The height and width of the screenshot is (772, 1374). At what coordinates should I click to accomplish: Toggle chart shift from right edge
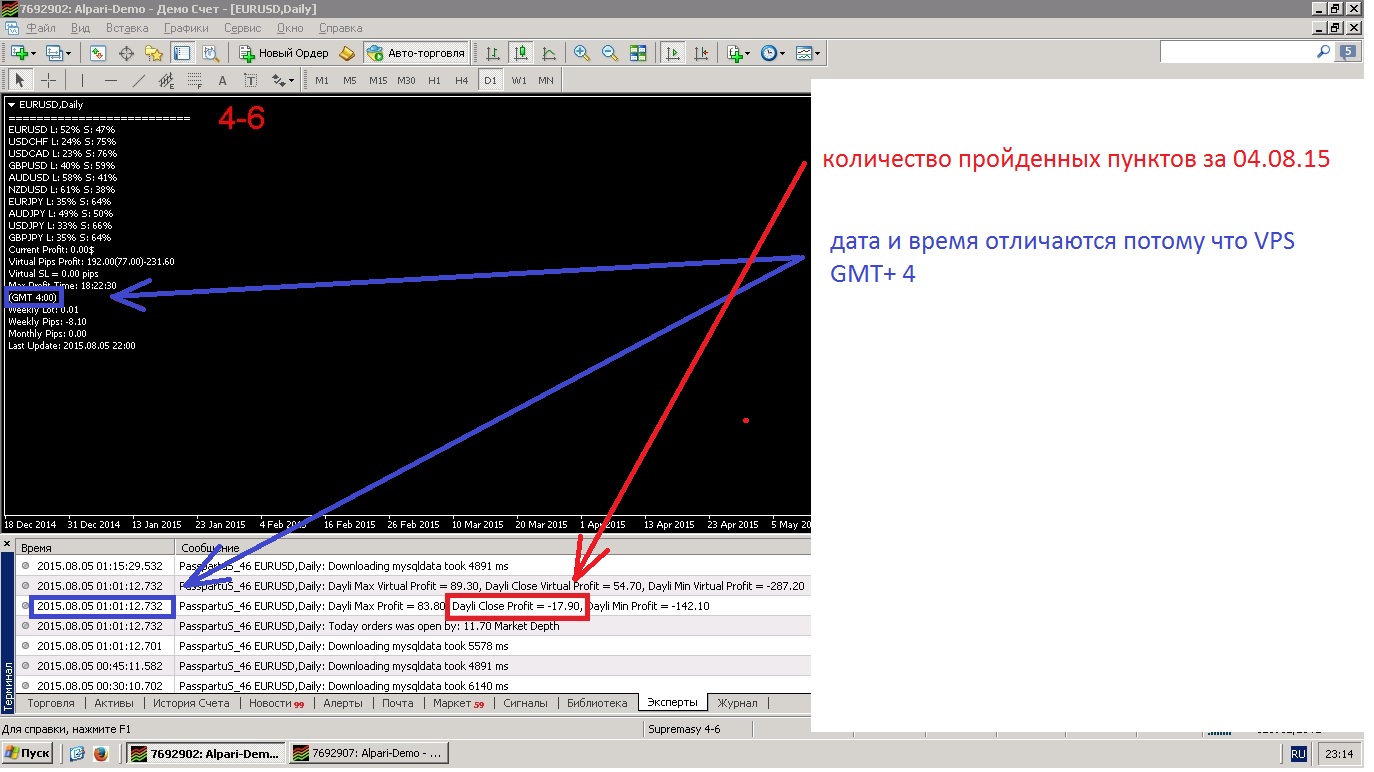click(x=702, y=53)
